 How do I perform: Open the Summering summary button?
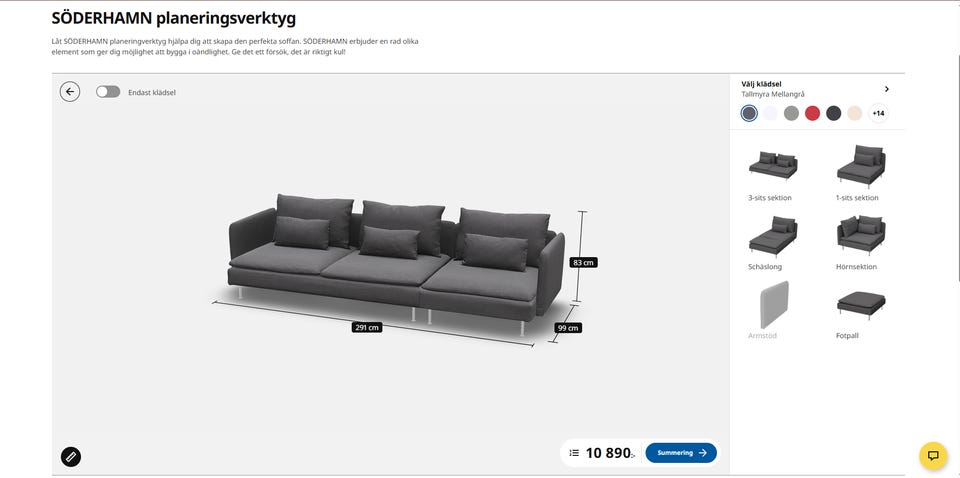tap(681, 453)
